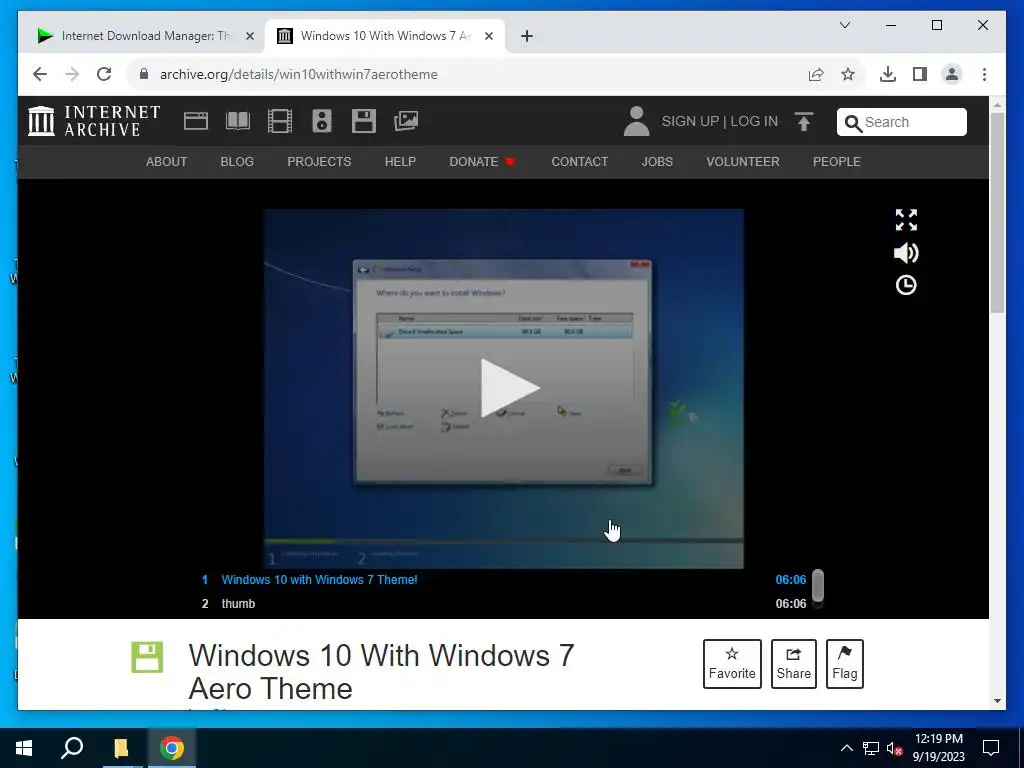Open the Texts book icon
This screenshot has height=768, width=1024.
click(238, 121)
